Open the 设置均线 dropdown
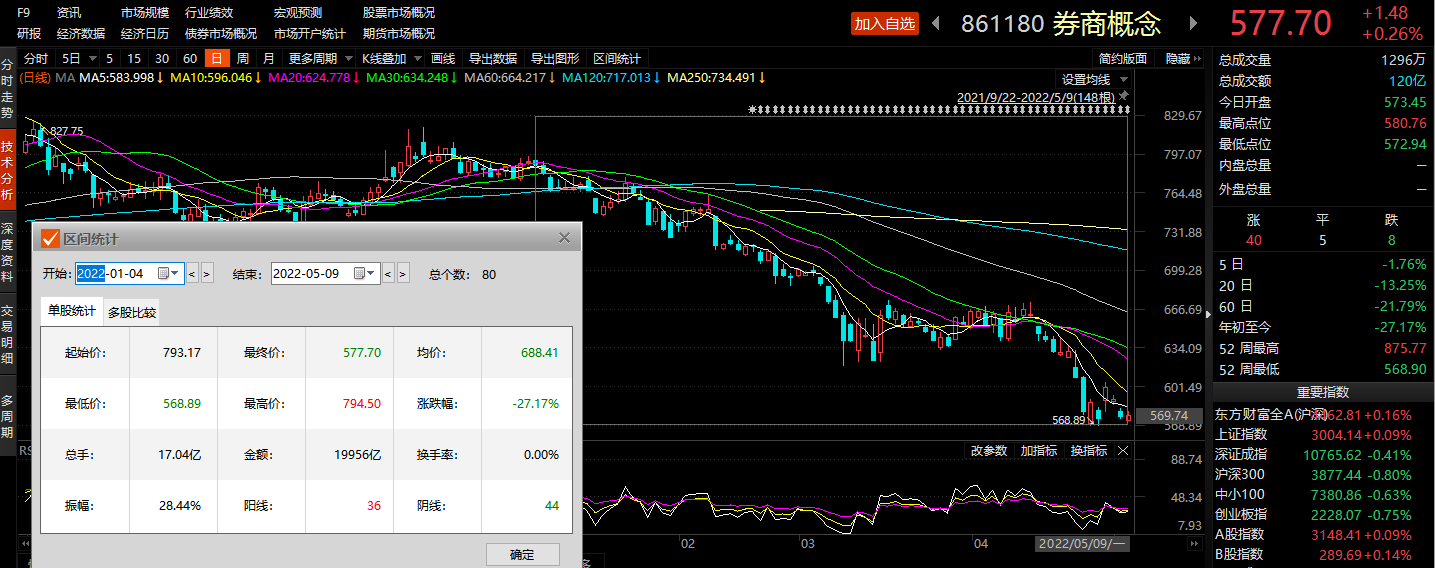Screen dimensions: 1435x568 pos(1094,80)
